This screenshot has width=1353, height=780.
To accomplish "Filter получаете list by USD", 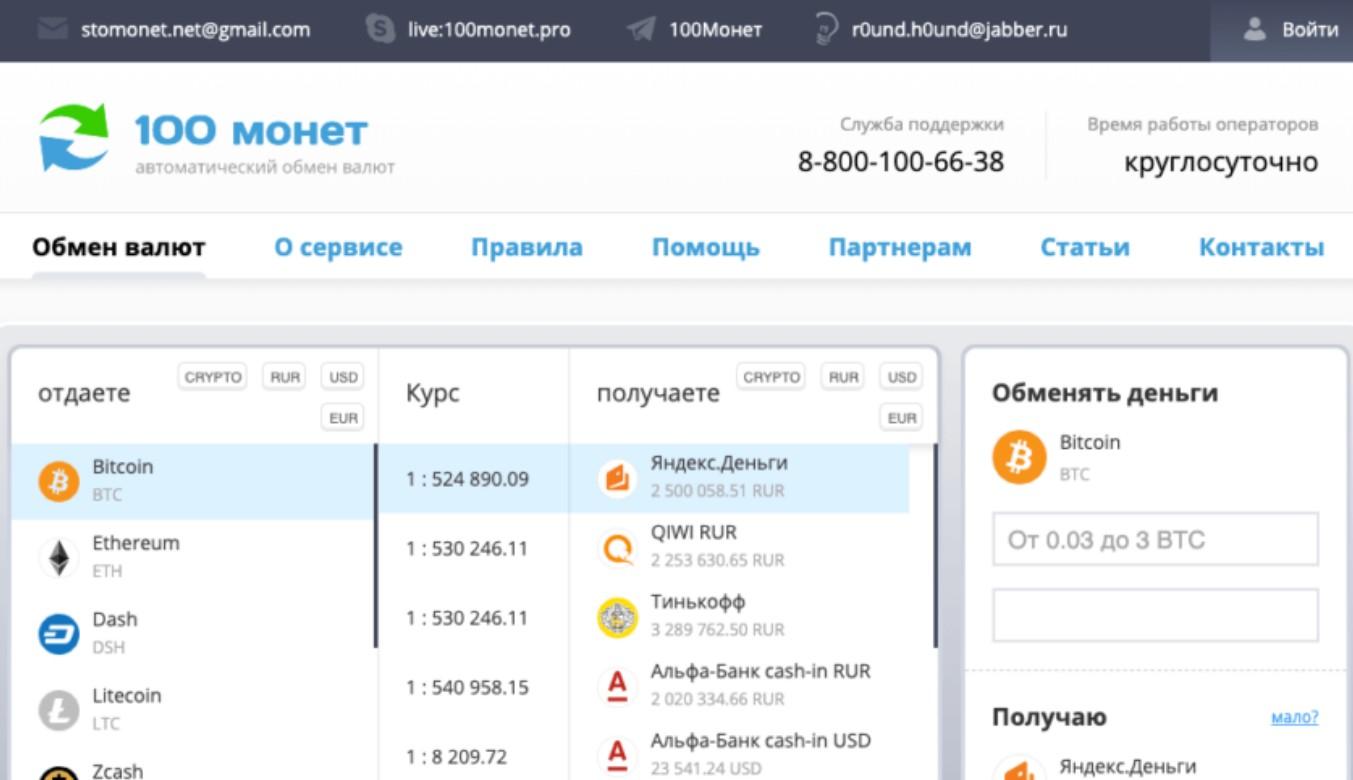I will (902, 377).
